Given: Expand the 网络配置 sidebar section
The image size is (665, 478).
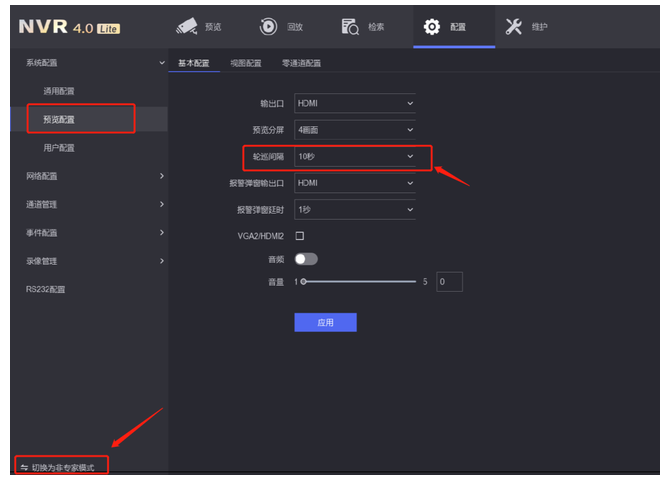Looking at the screenshot, I should pos(88,176).
